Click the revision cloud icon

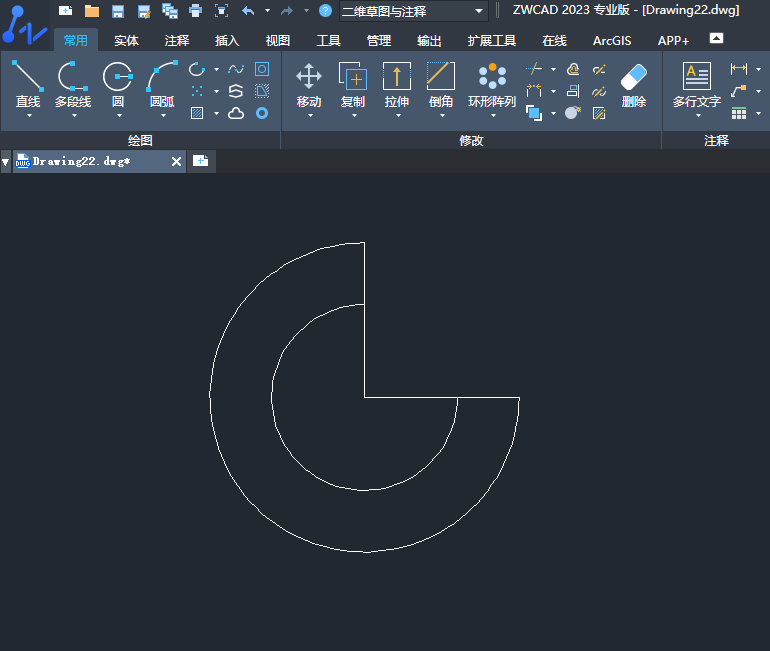tap(236, 113)
